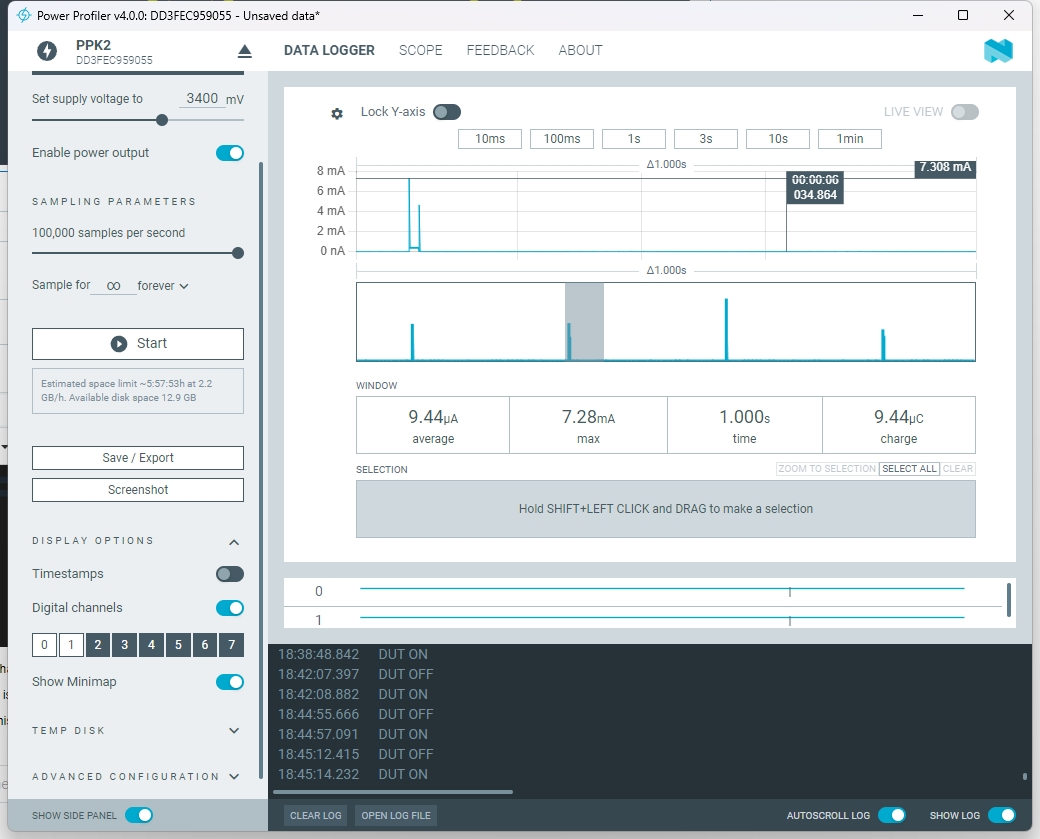The width and height of the screenshot is (1040, 839).
Task: Open chart settings gear icon
Action: (x=337, y=113)
